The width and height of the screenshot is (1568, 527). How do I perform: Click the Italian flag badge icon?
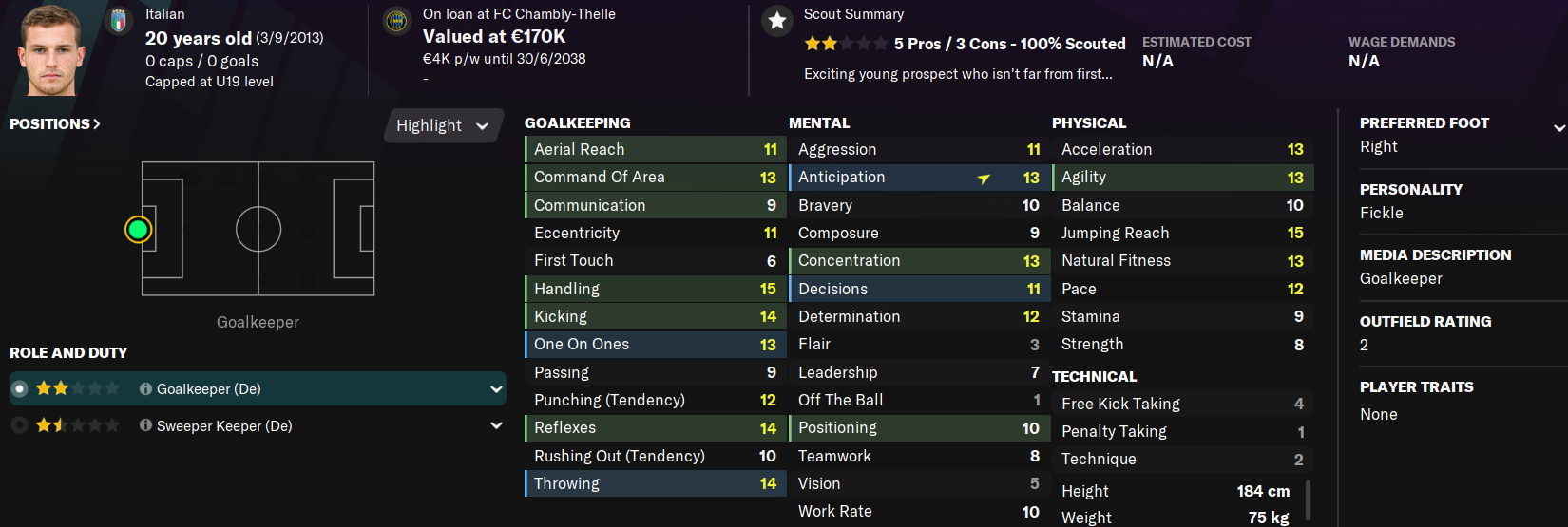[x=119, y=21]
